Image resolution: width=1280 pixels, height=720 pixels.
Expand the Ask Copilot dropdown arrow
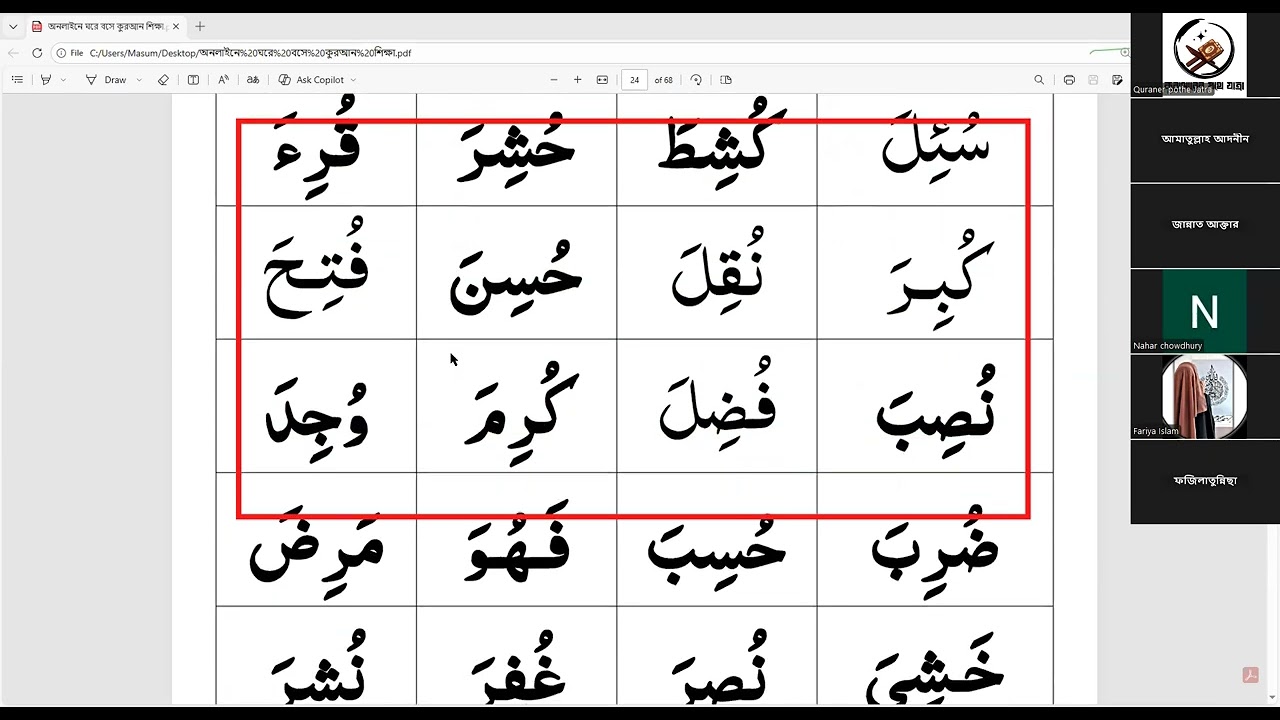point(353,80)
